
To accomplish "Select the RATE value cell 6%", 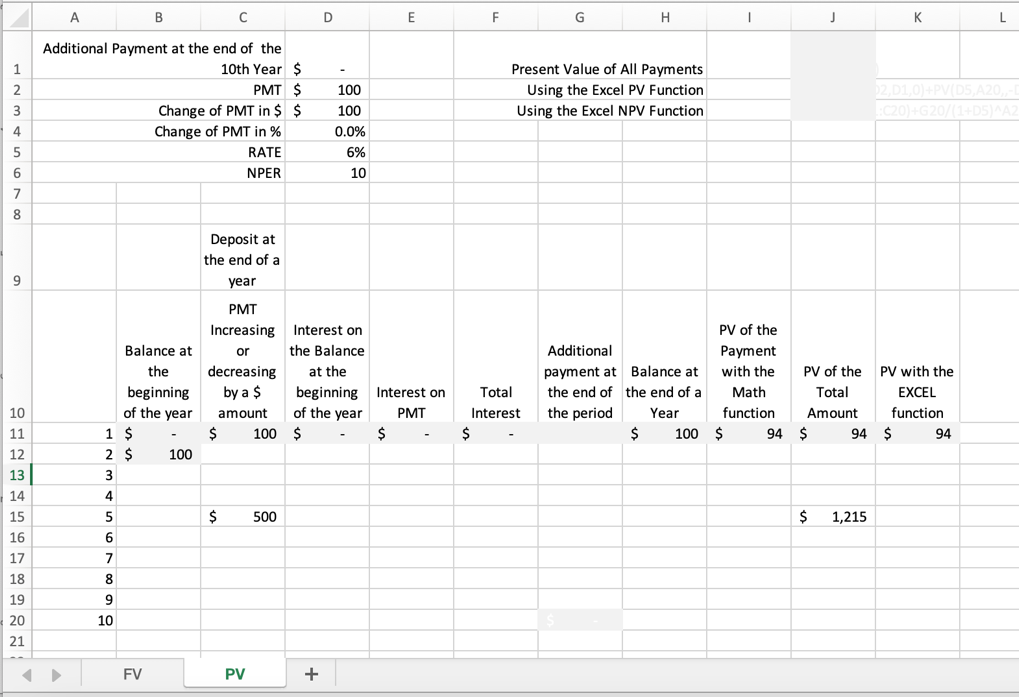I will [x=328, y=152].
